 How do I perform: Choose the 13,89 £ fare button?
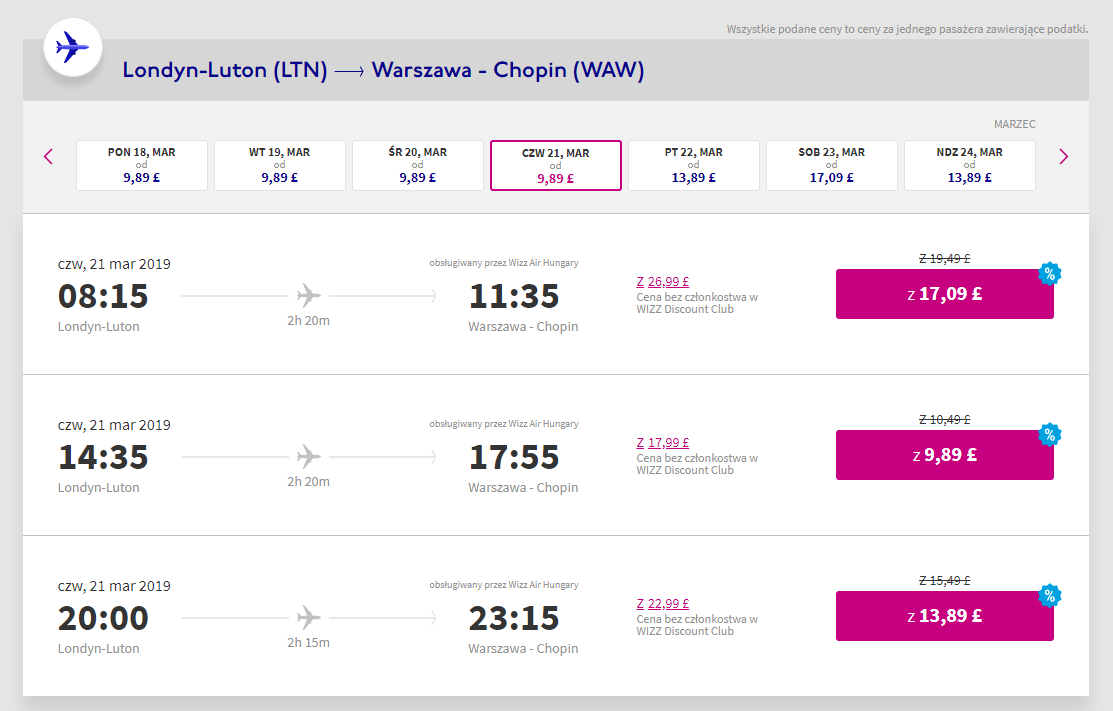944,616
